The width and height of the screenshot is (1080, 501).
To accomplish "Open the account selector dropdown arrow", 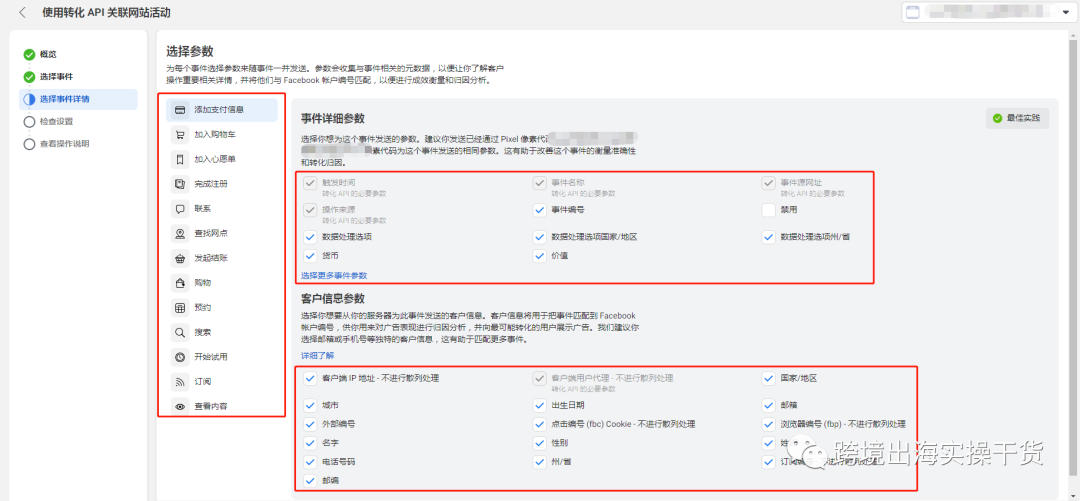I will [1066, 12].
